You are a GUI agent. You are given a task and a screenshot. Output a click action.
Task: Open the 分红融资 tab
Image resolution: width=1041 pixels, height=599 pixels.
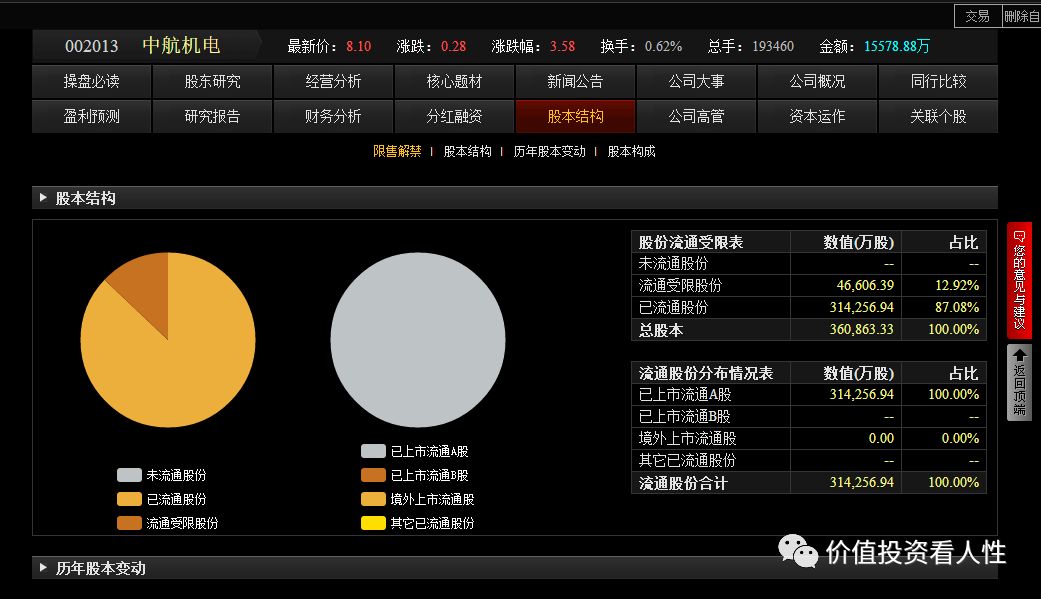tap(454, 116)
